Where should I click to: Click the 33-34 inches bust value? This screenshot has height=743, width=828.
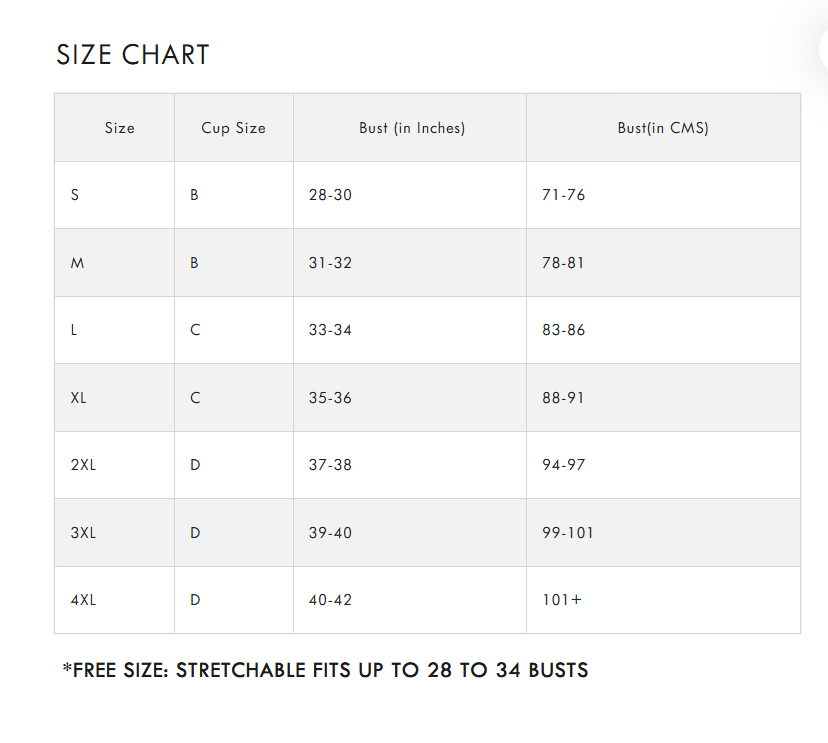pyautogui.click(x=331, y=330)
